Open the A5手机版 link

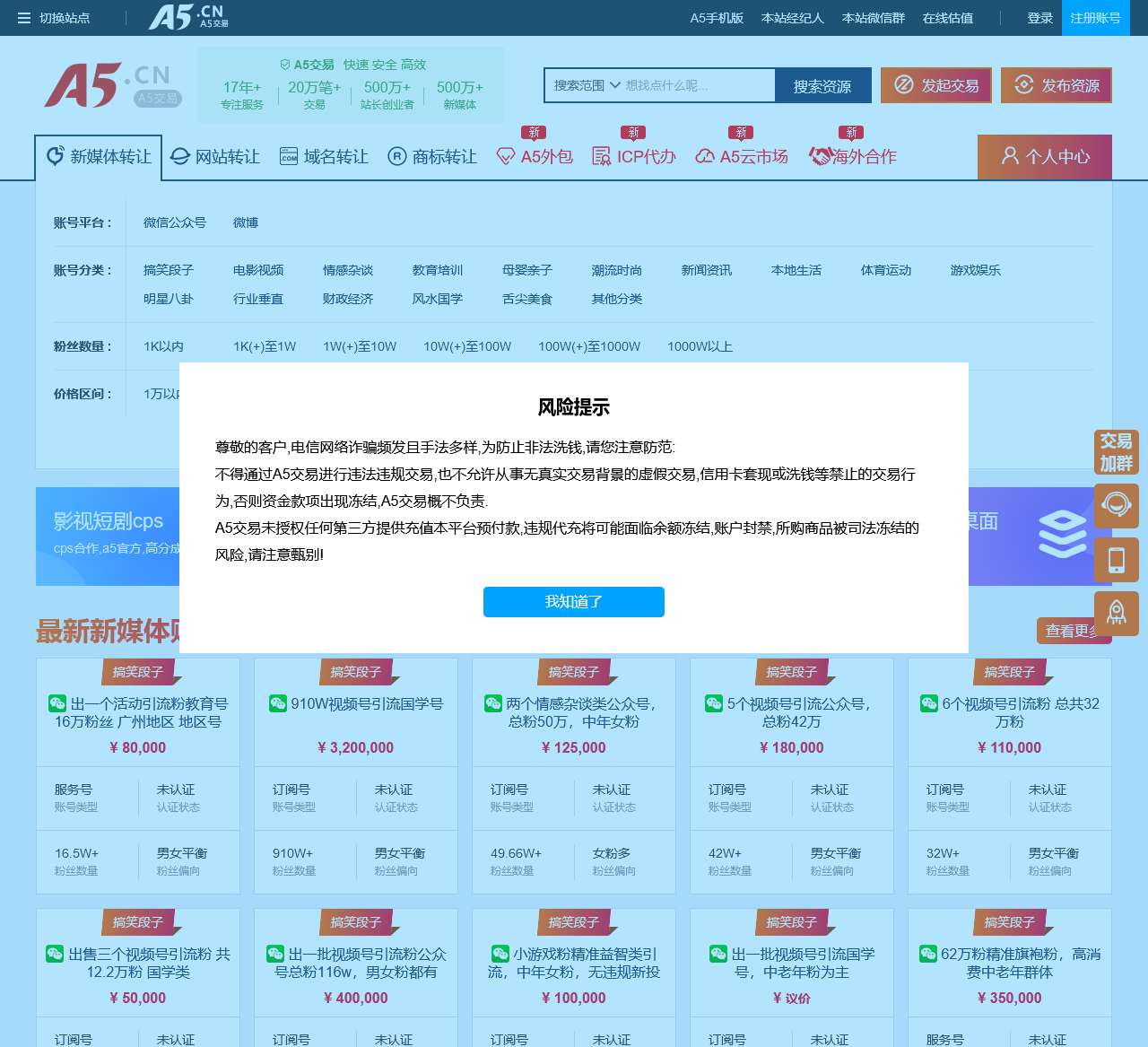tap(717, 18)
